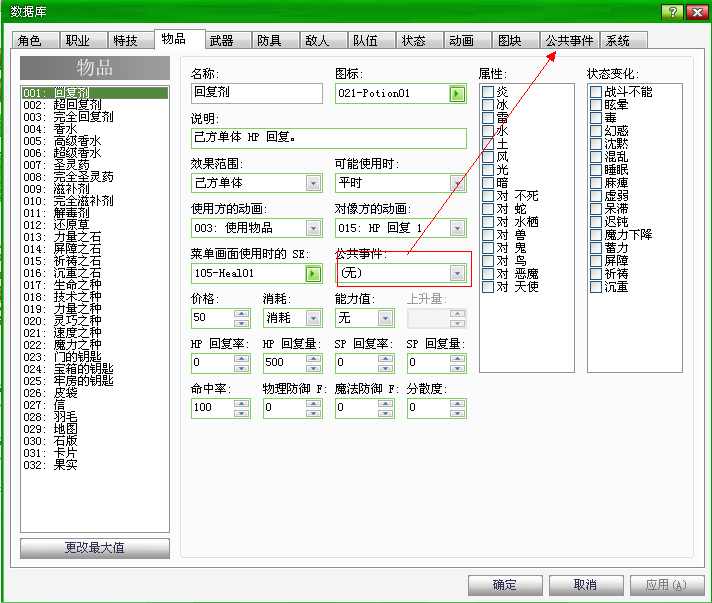Image resolution: width=712 pixels, height=603 pixels.
Task: Open the 系统 tab
Action: click(624, 40)
